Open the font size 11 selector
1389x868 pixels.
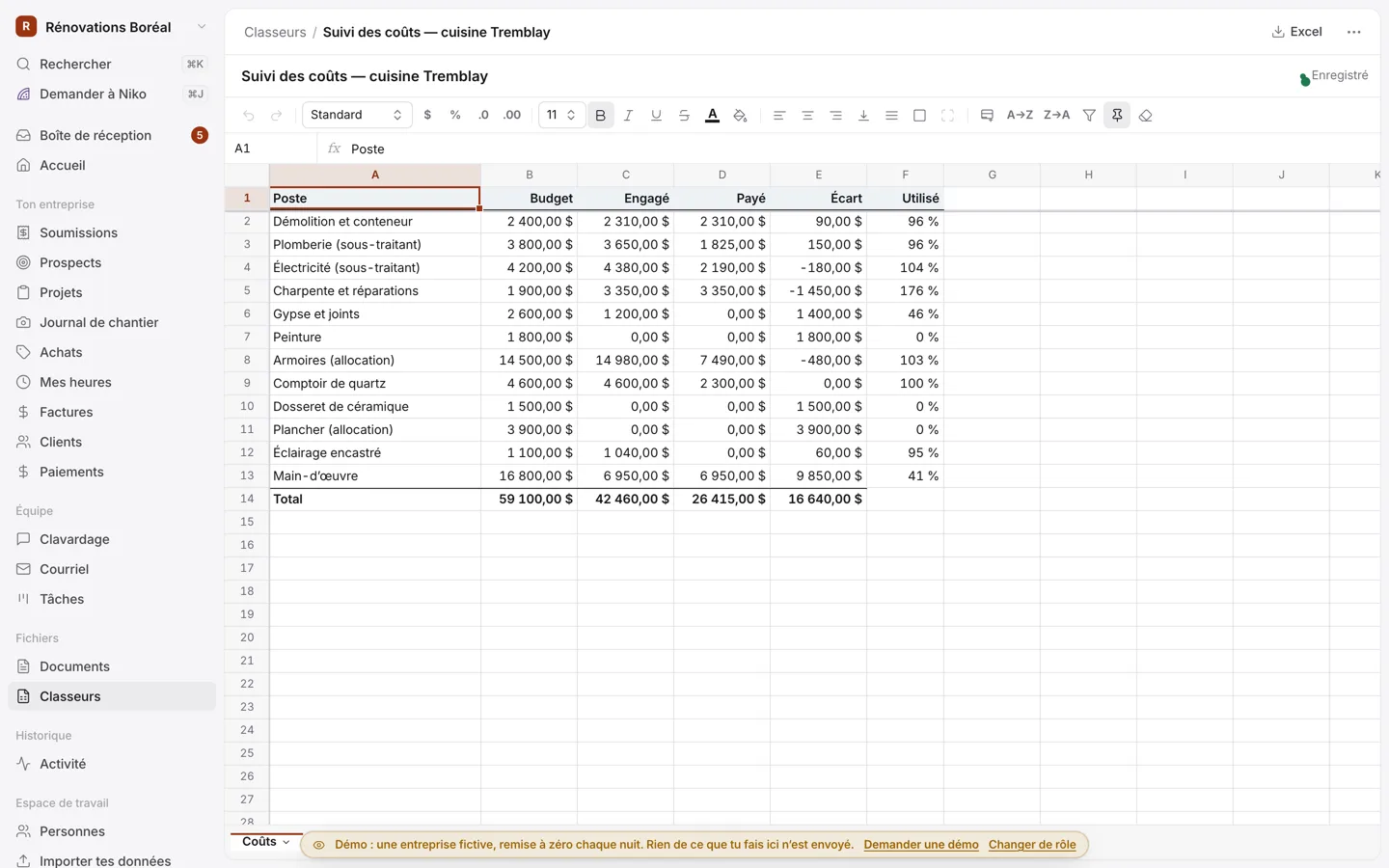point(561,115)
